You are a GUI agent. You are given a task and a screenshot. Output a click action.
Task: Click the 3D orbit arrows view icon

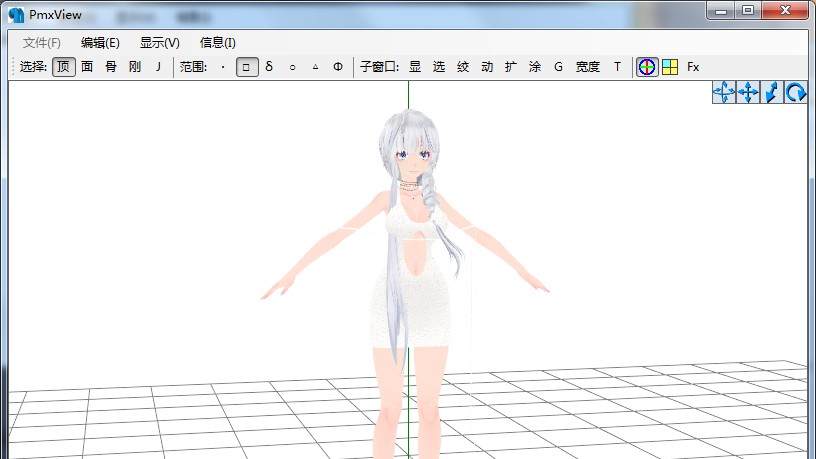[x=723, y=93]
